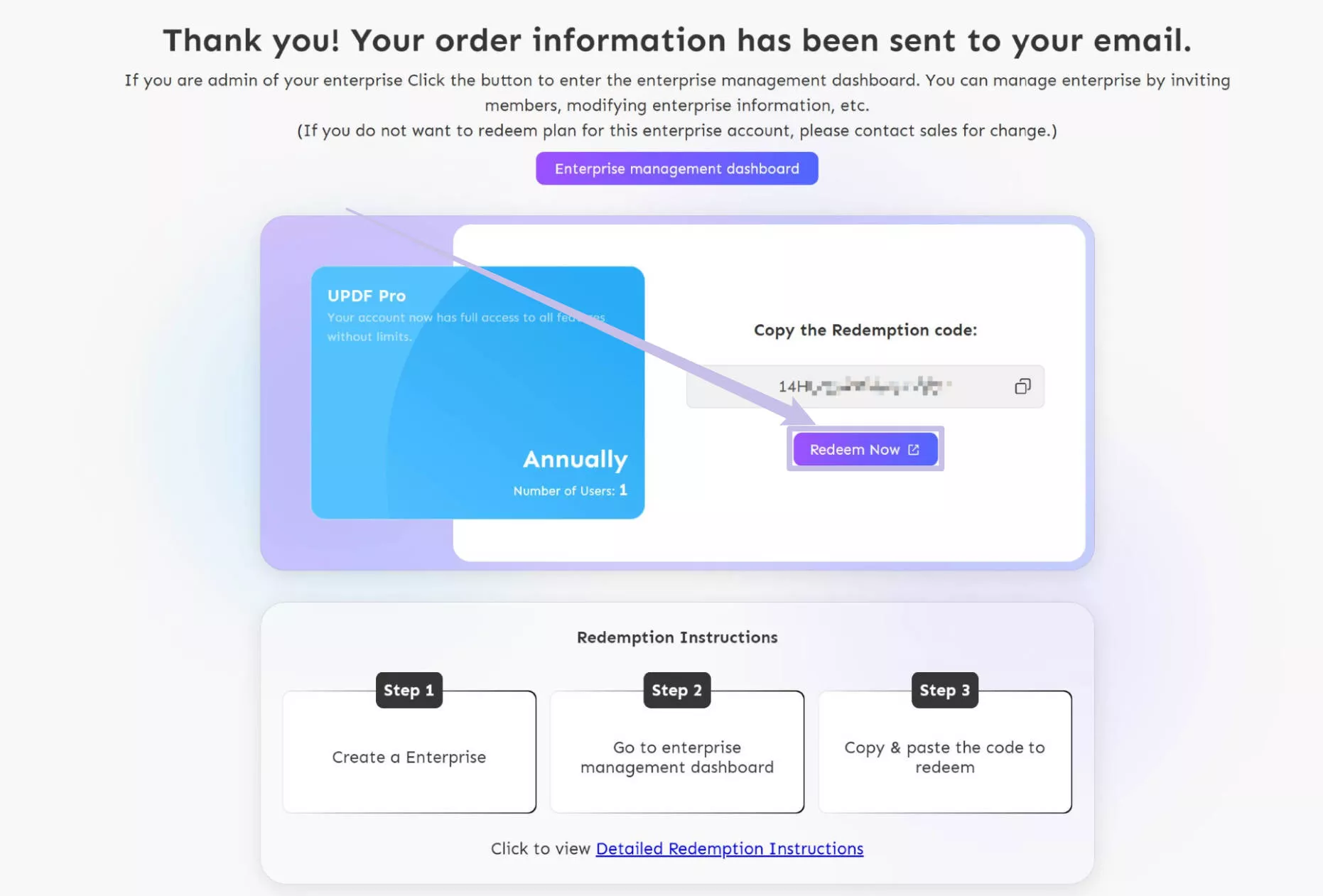Image resolution: width=1323 pixels, height=896 pixels.
Task: Click Copy the Redemption code heading
Action: click(865, 330)
